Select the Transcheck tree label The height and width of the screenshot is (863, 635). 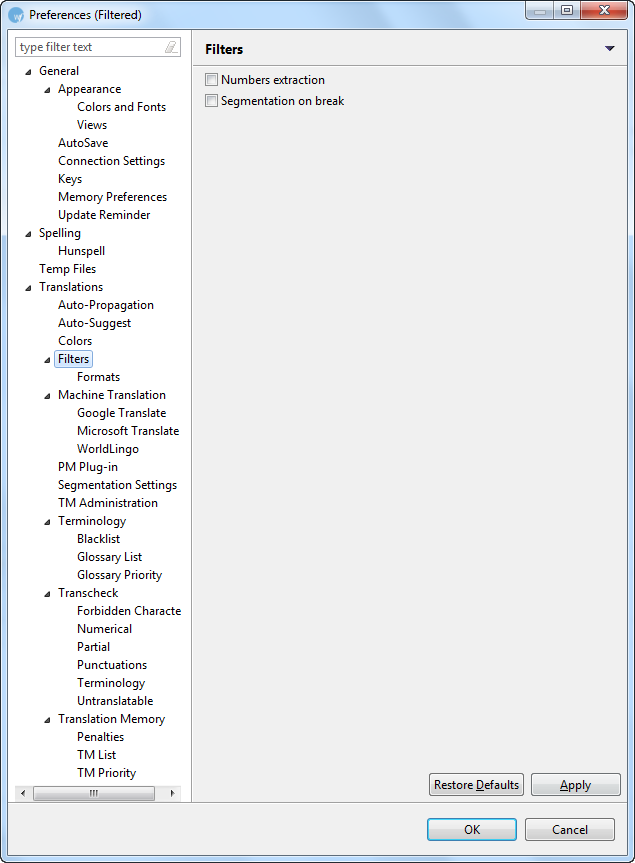(x=88, y=593)
